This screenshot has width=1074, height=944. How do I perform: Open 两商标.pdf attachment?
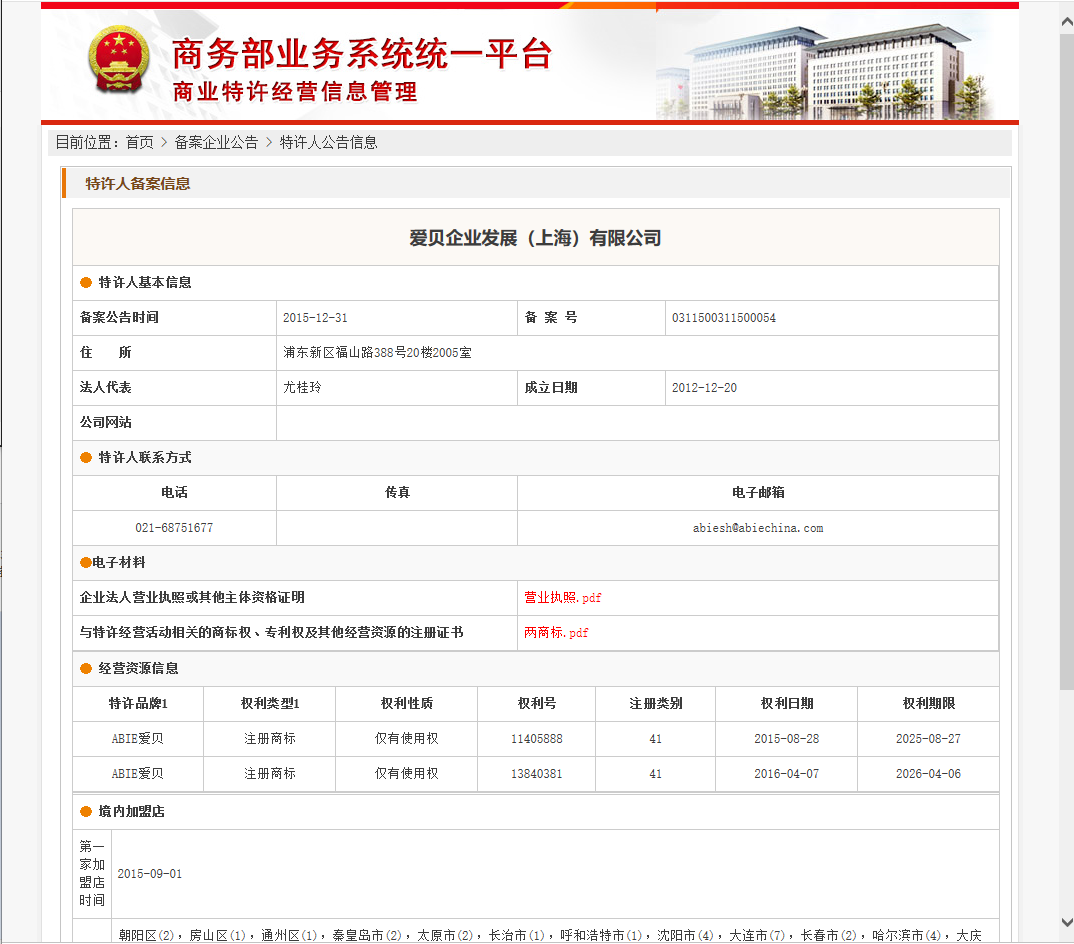coord(556,633)
